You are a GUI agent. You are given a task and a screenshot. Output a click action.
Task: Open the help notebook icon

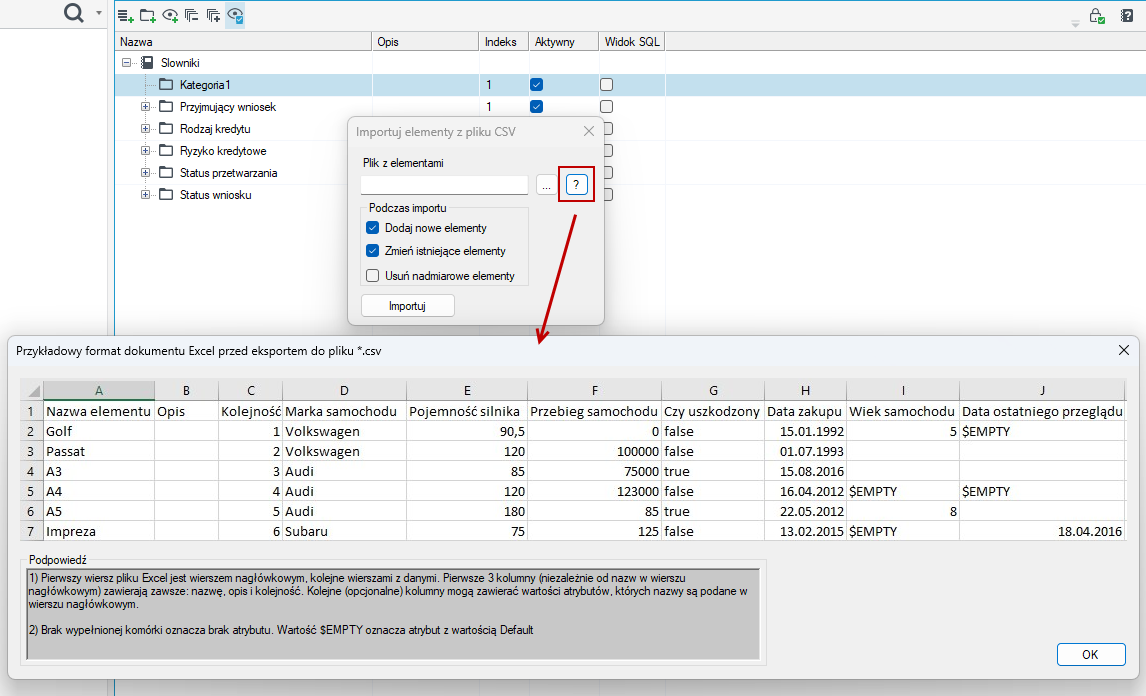(1126, 15)
